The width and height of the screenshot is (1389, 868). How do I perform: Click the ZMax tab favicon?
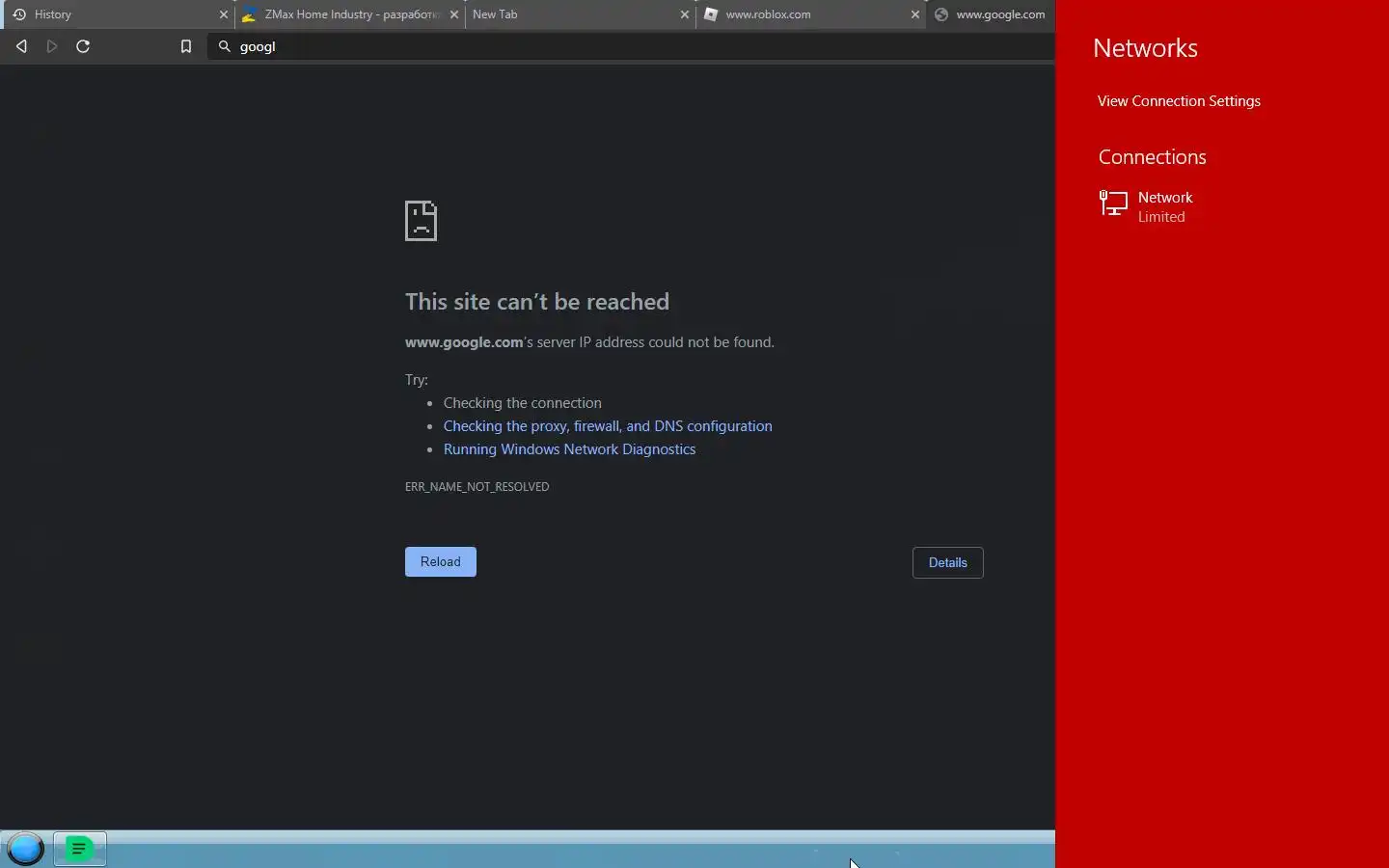249,14
